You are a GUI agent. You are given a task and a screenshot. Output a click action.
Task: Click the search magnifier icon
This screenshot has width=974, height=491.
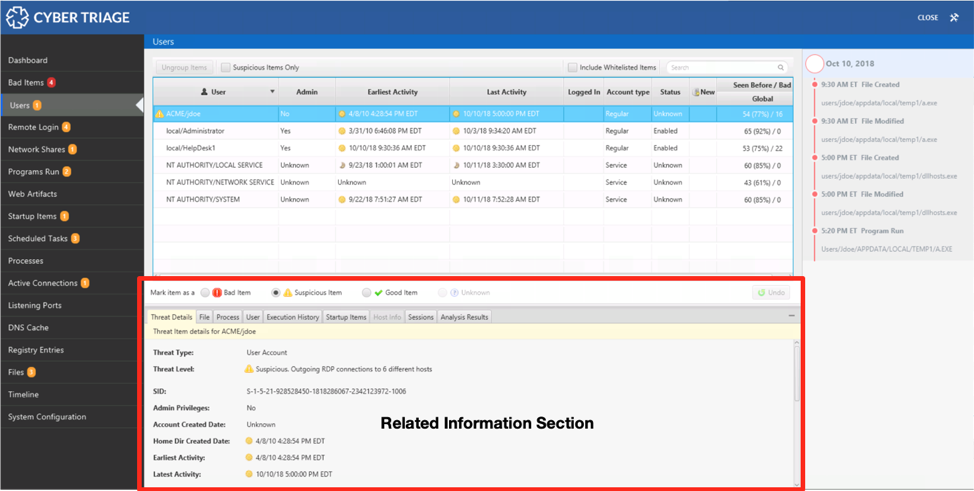[x=781, y=67]
